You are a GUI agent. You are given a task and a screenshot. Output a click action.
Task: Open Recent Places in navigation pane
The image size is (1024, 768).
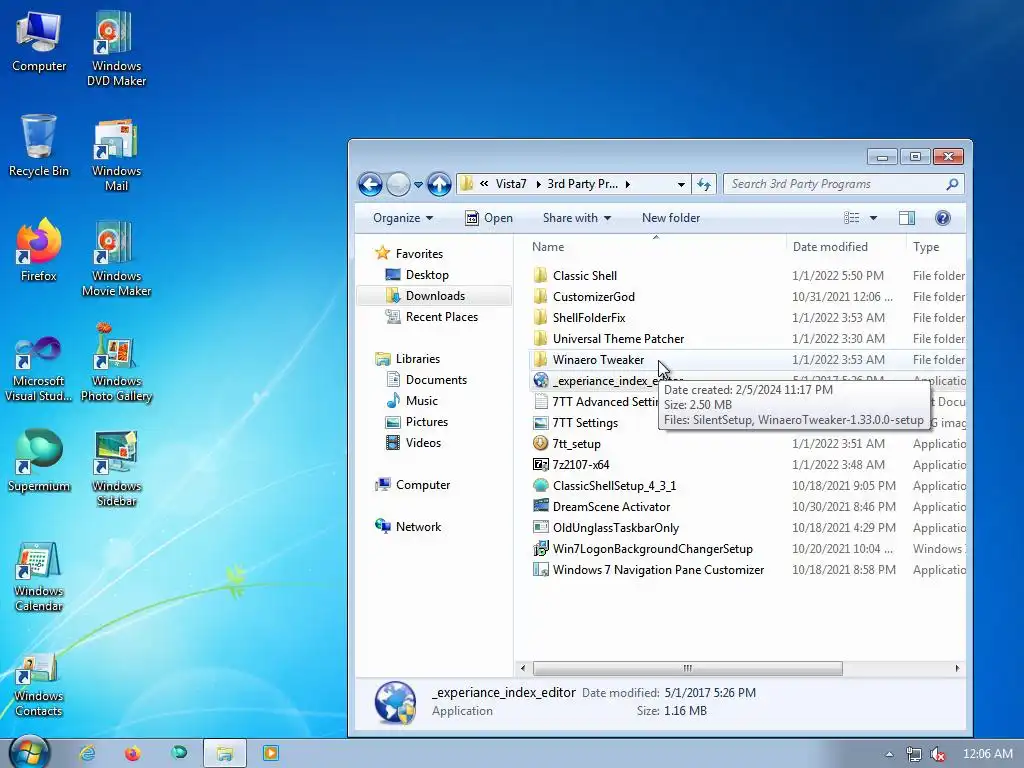pyautogui.click(x=441, y=317)
